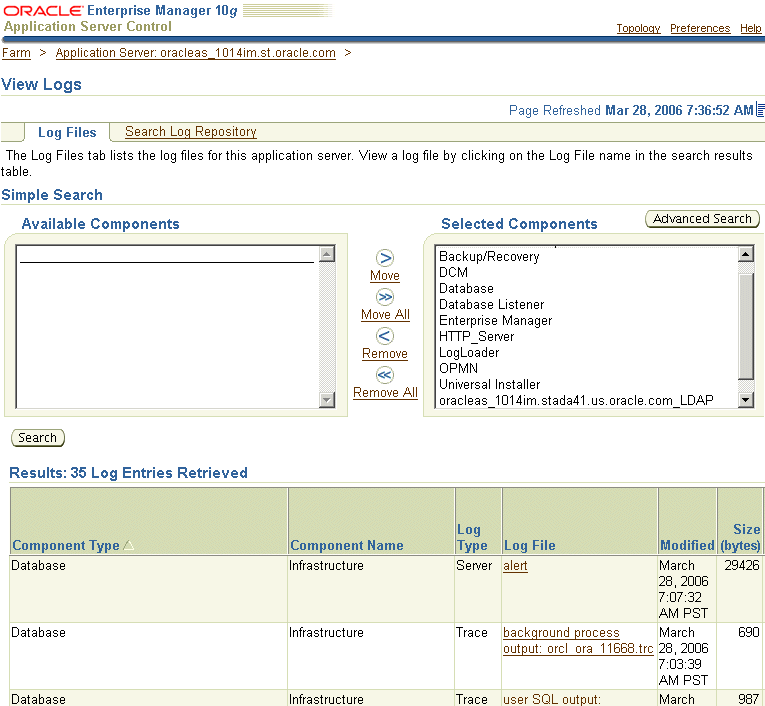Sort by Component Type column triangle
Screen dimensions: 765x706
pyautogui.click(x=129, y=545)
